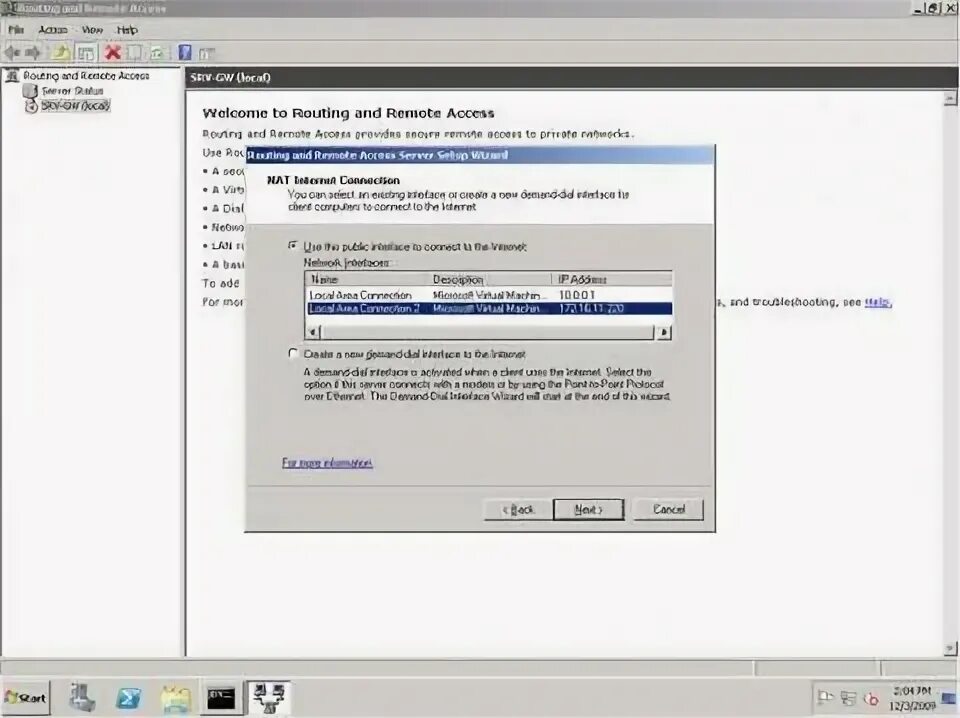Toggle the Show/Hide console tree icon
Viewport: 960px width, 718px height.
point(86,53)
